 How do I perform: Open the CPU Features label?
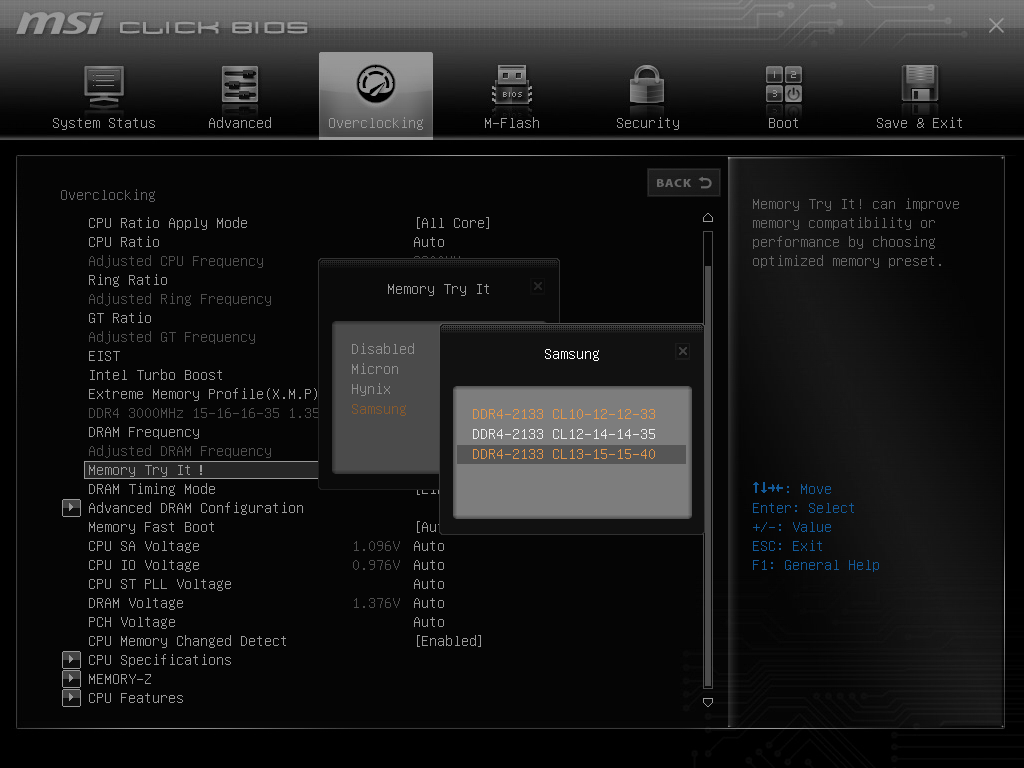136,697
